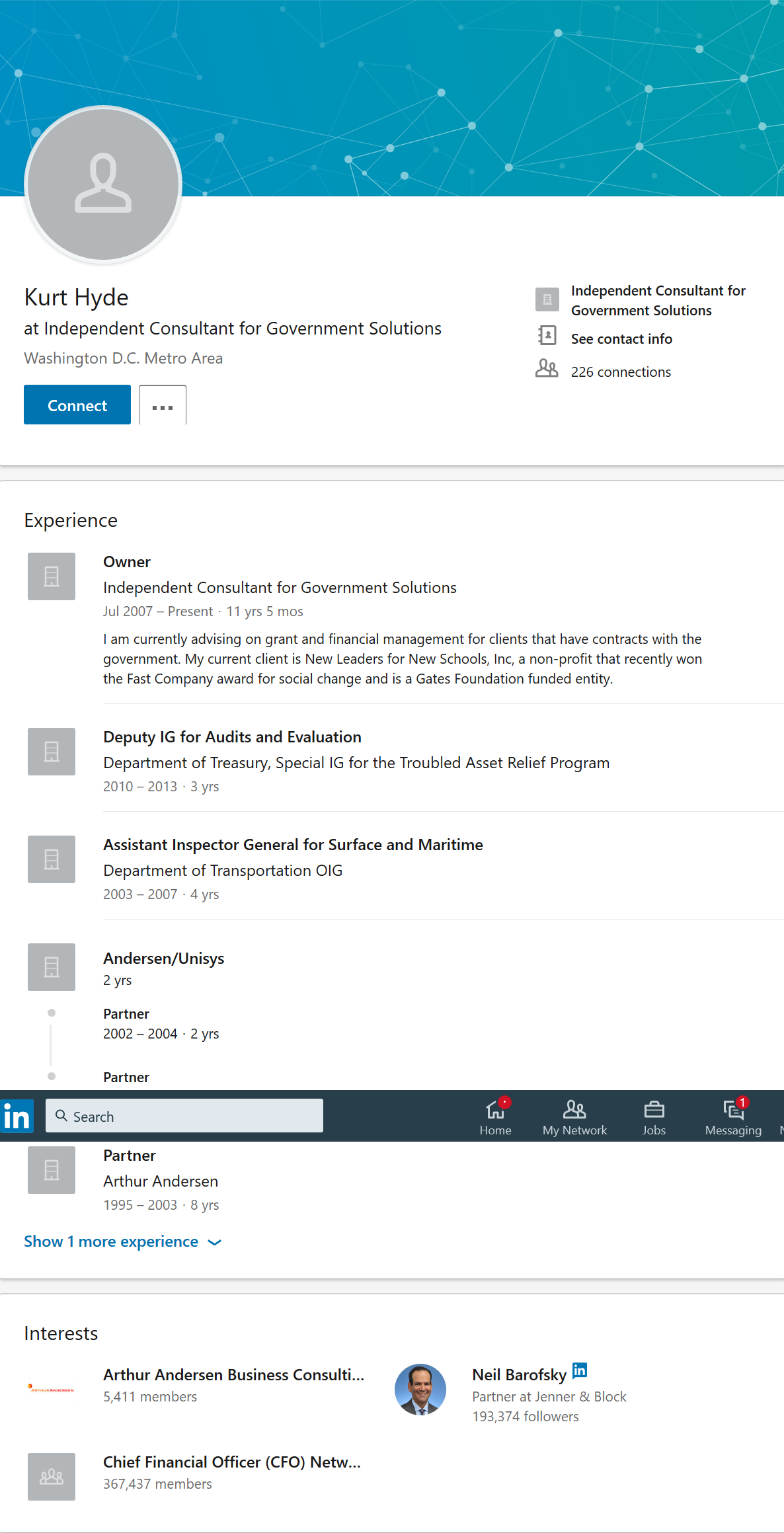Open the Chief Financial Officer Network group
This screenshot has width=784, height=1533.
tap(232, 1462)
